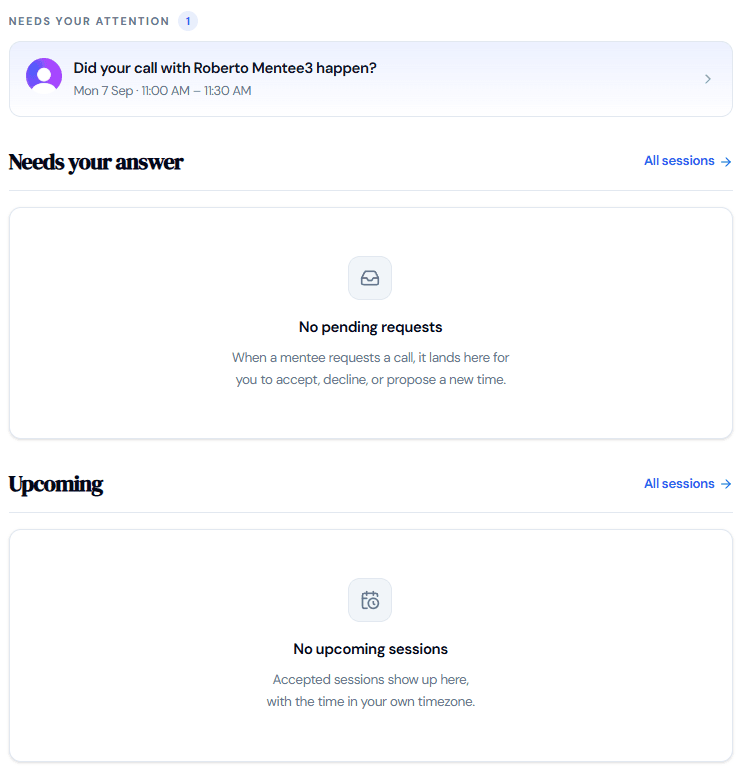Click the Mon 7 Sep 11:00 AM time text
The height and width of the screenshot is (778, 747).
pos(163,91)
